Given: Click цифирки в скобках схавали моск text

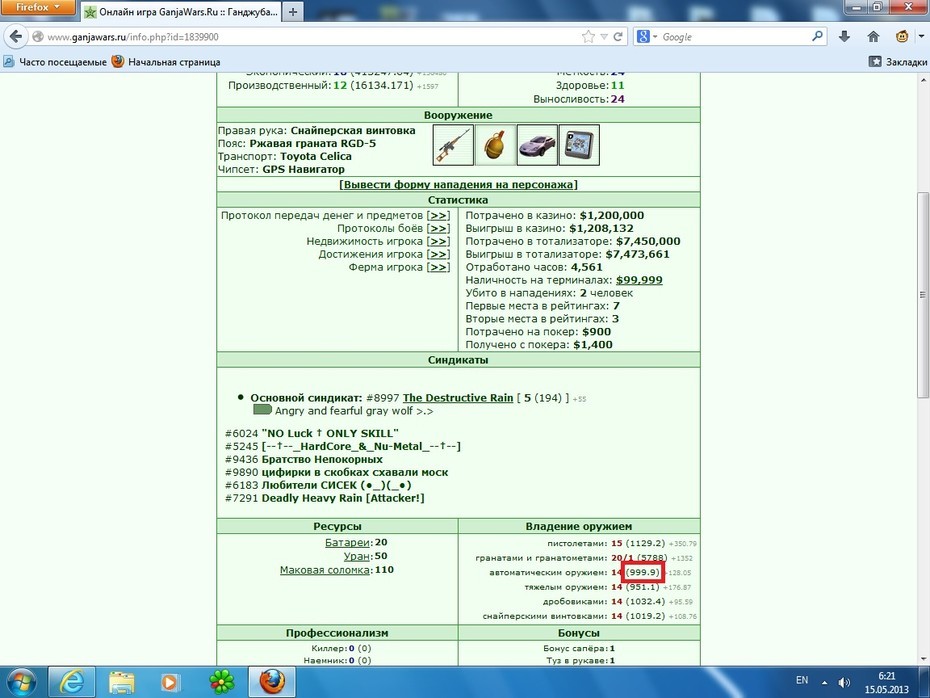Looking at the screenshot, I should click(355, 473).
